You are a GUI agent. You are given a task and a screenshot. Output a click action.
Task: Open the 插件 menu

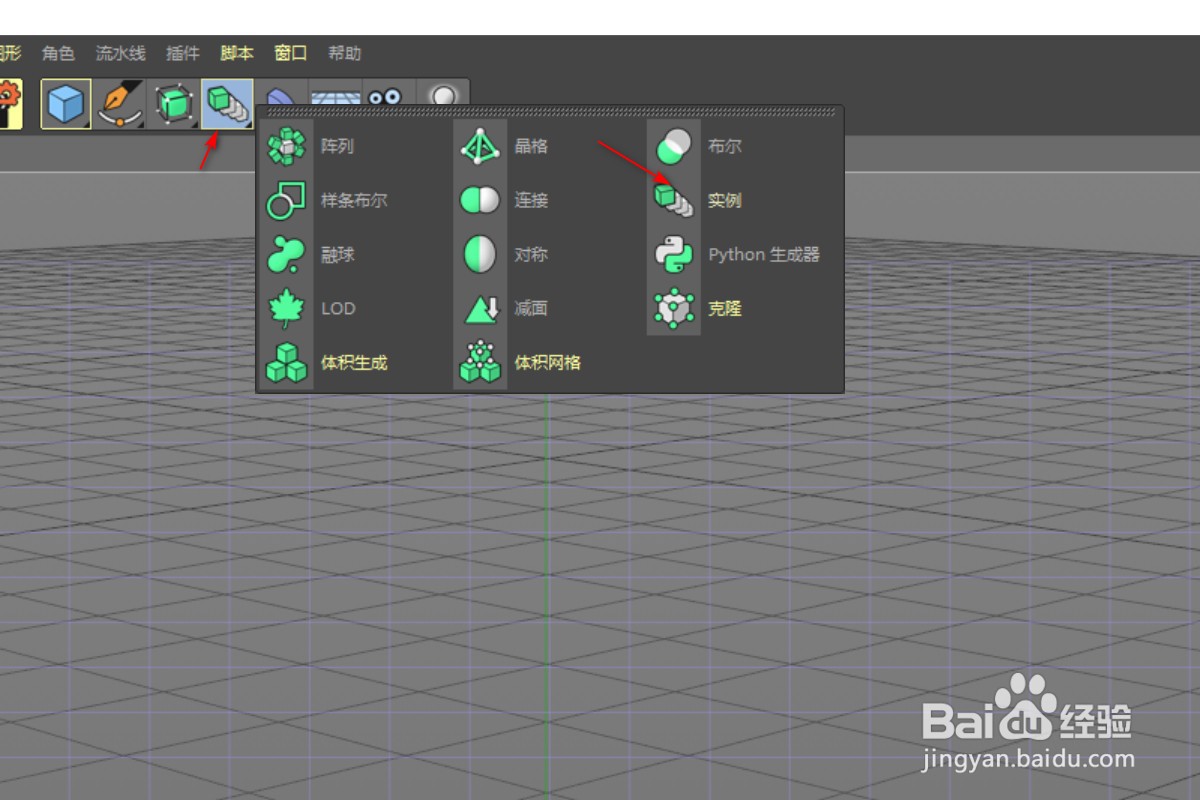[x=183, y=53]
